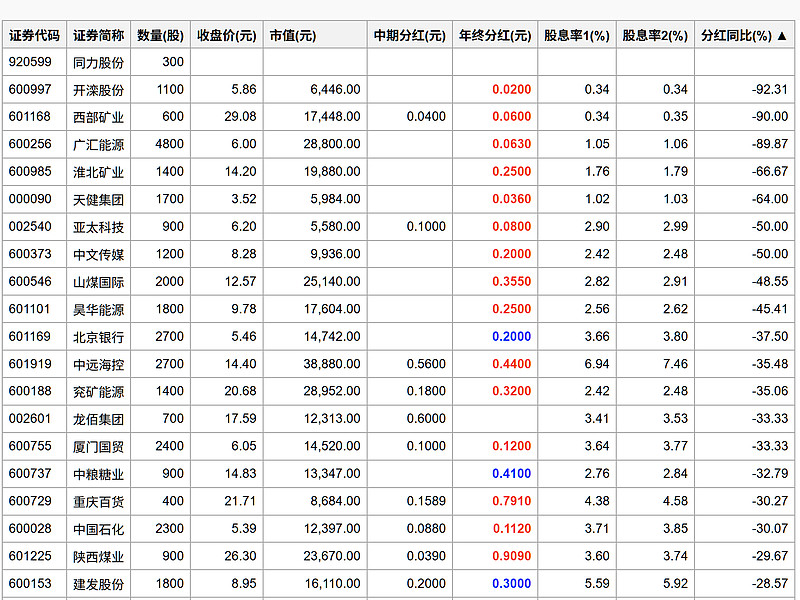Select dividend yield 6.94
This screenshot has width=800, height=600.
[x=597, y=364]
